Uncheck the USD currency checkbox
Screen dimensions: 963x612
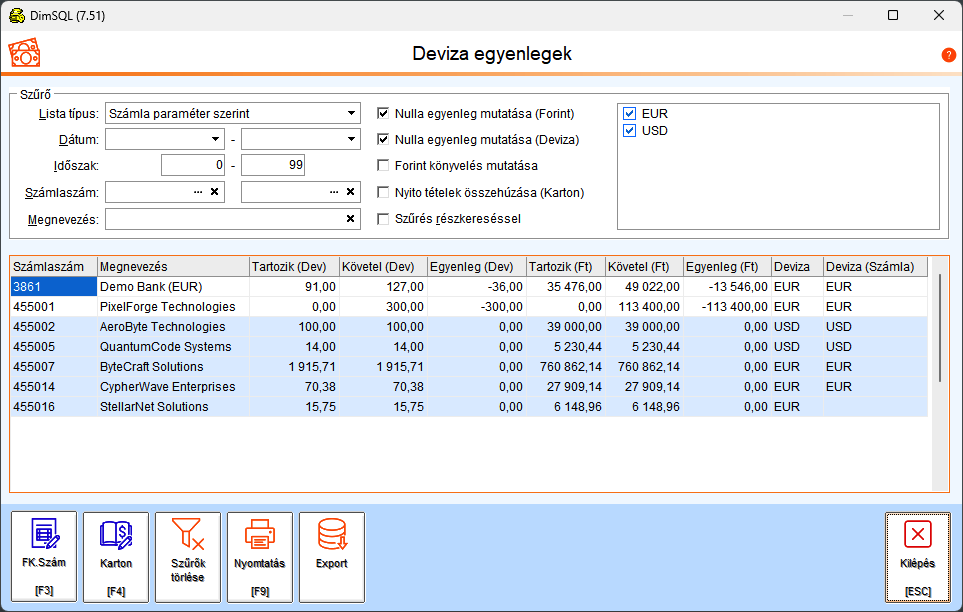pos(630,130)
